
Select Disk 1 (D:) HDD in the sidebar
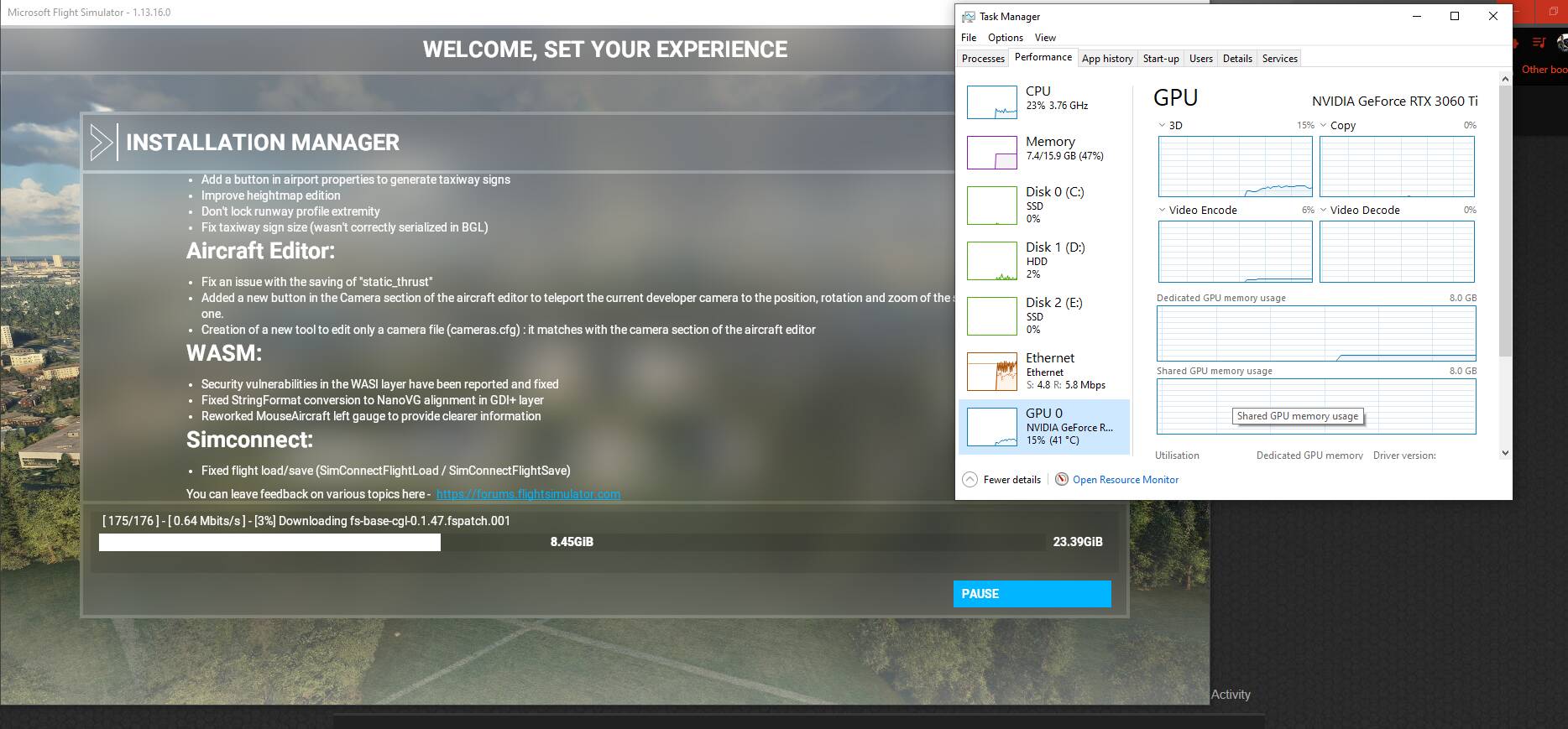1044,260
